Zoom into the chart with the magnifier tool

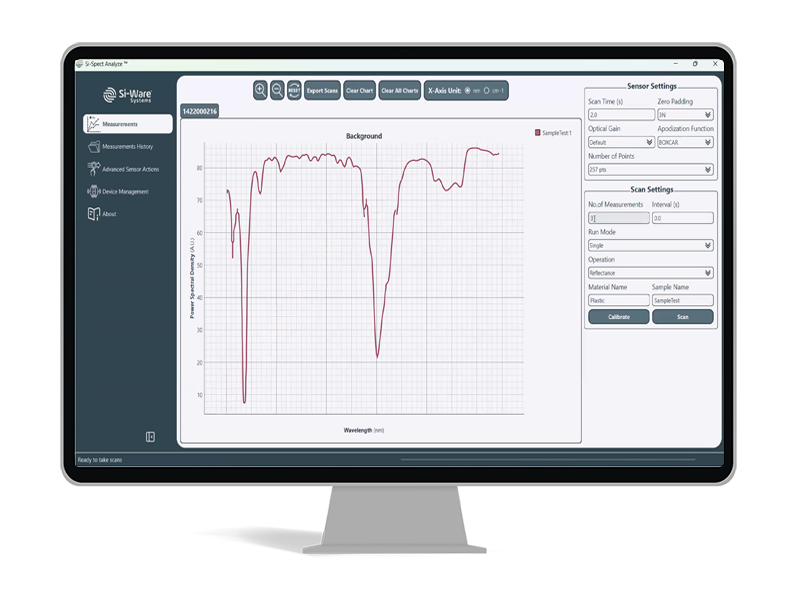click(x=261, y=91)
